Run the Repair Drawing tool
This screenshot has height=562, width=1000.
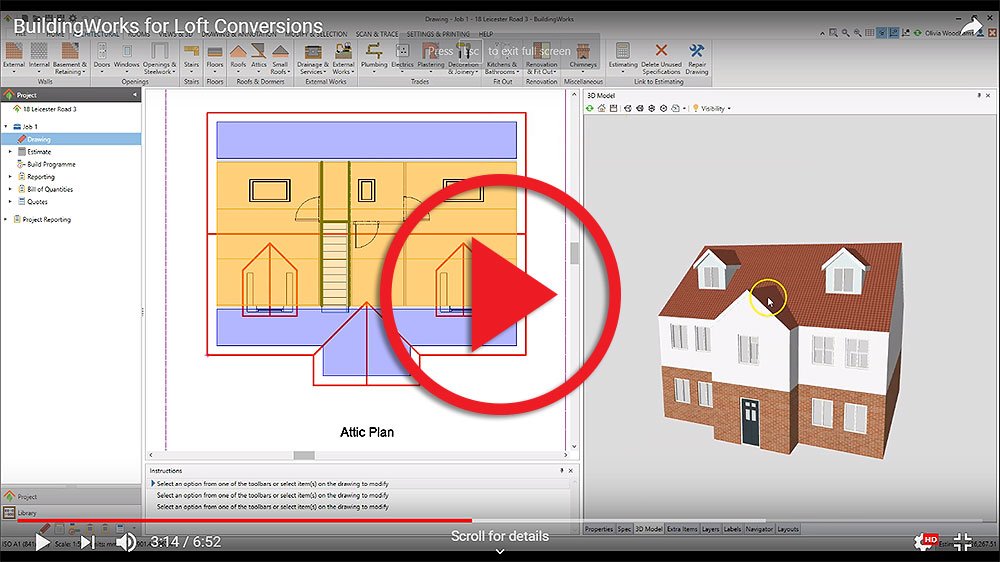coord(696,57)
